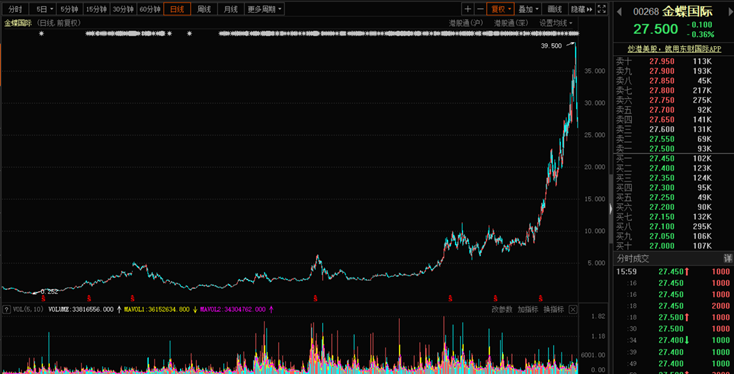Zoom in the chart with plus icon
Image resolution: width=734 pixels, height=374 pixels.
point(467,9)
